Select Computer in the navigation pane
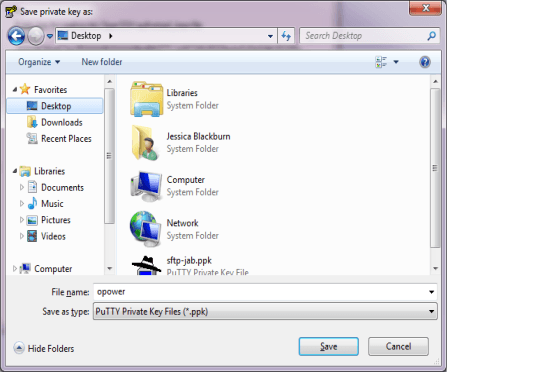This screenshot has width=536, height=372. (x=46, y=269)
